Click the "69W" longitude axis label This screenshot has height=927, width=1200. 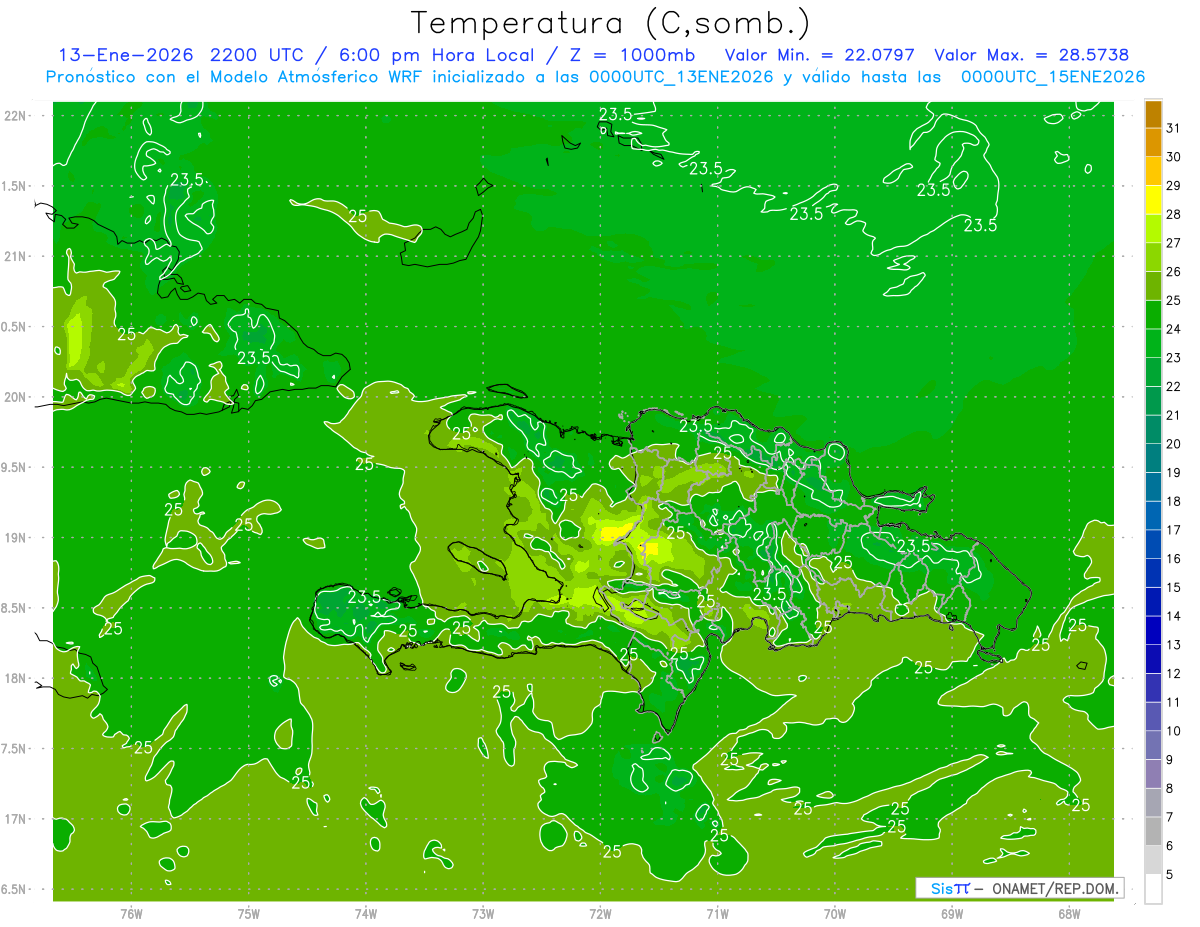(x=952, y=914)
